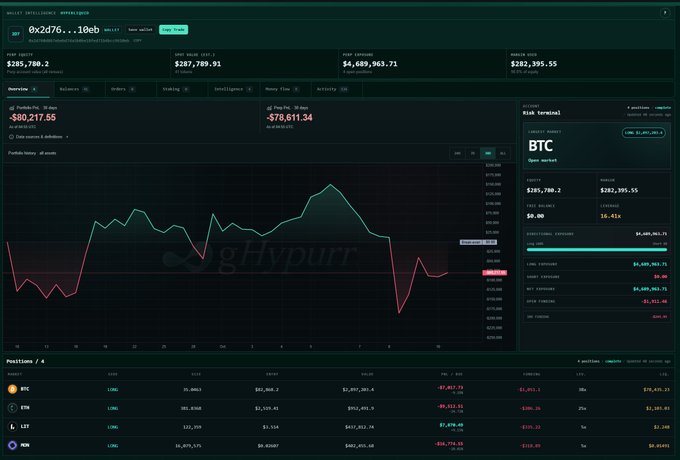680x460 pixels.
Task: Click the Net Exposure row value
Action: pyautogui.click(x=650, y=289)
